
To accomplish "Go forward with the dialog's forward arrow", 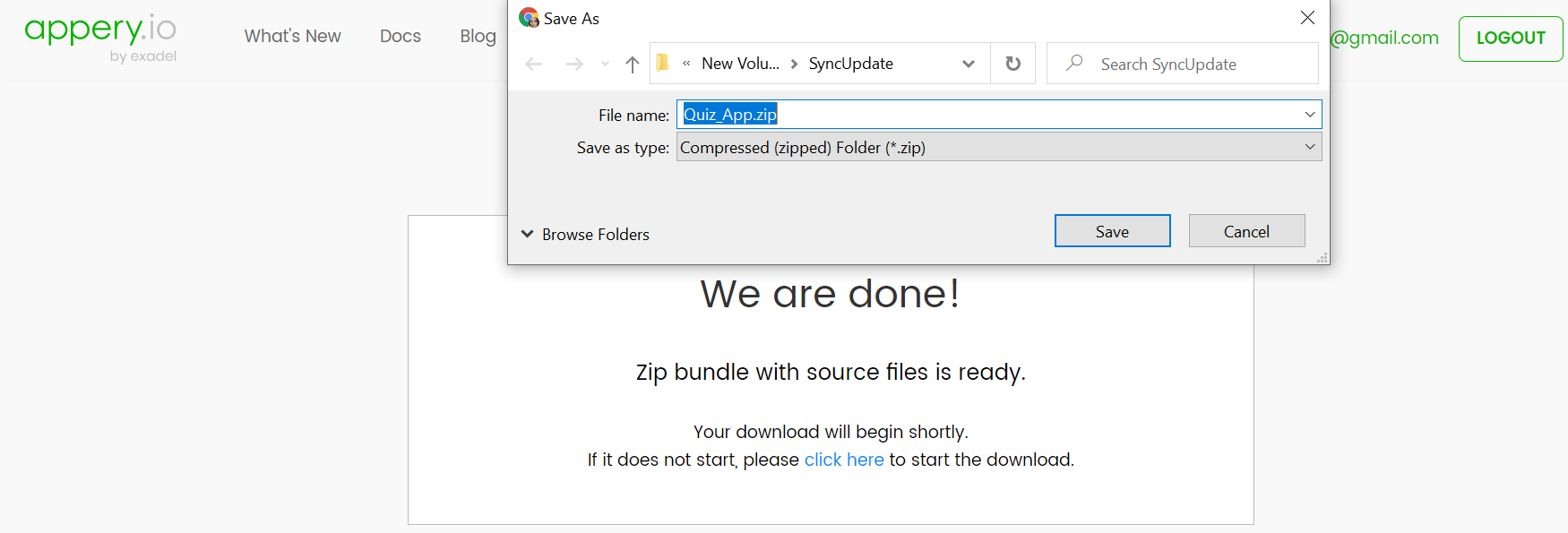I will coord(574,64).
